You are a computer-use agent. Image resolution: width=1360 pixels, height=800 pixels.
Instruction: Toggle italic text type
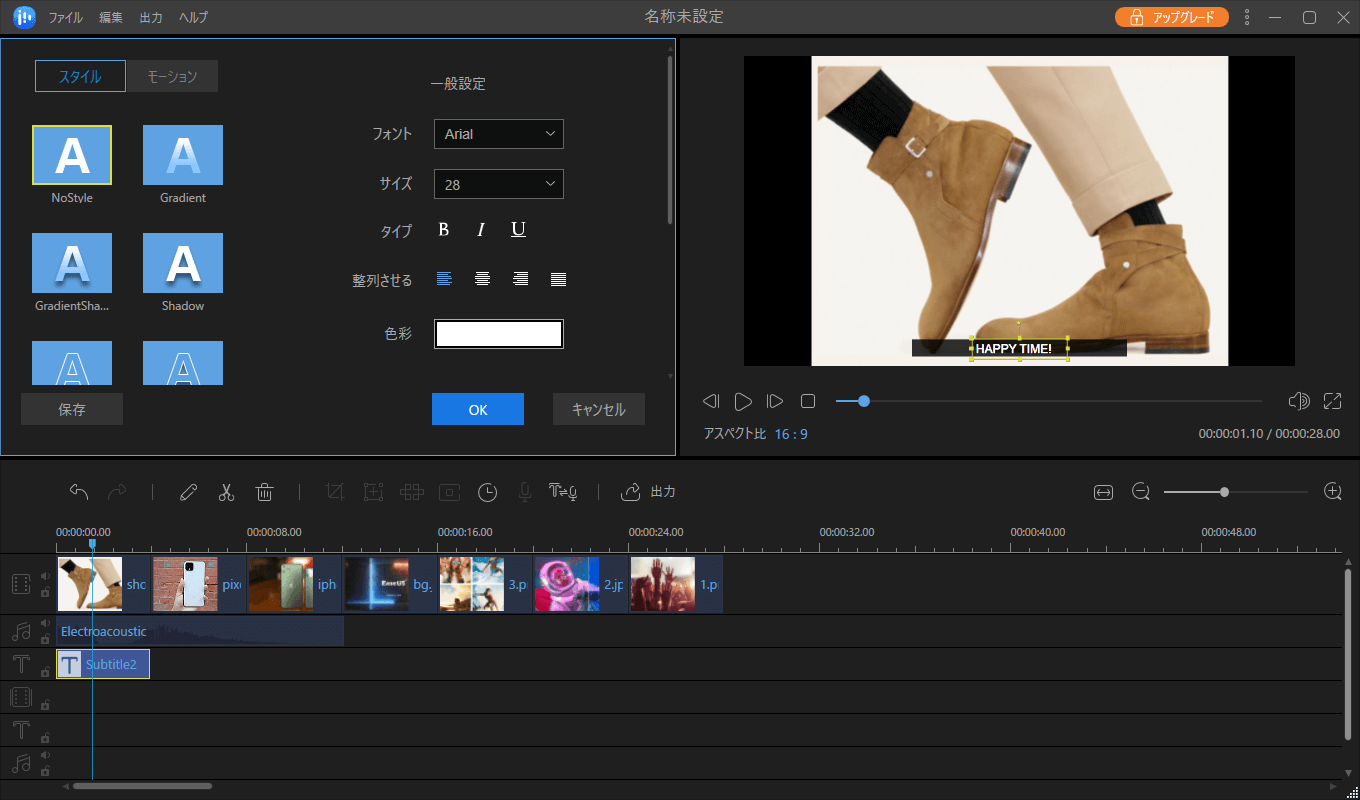click(x=481, y=230)
